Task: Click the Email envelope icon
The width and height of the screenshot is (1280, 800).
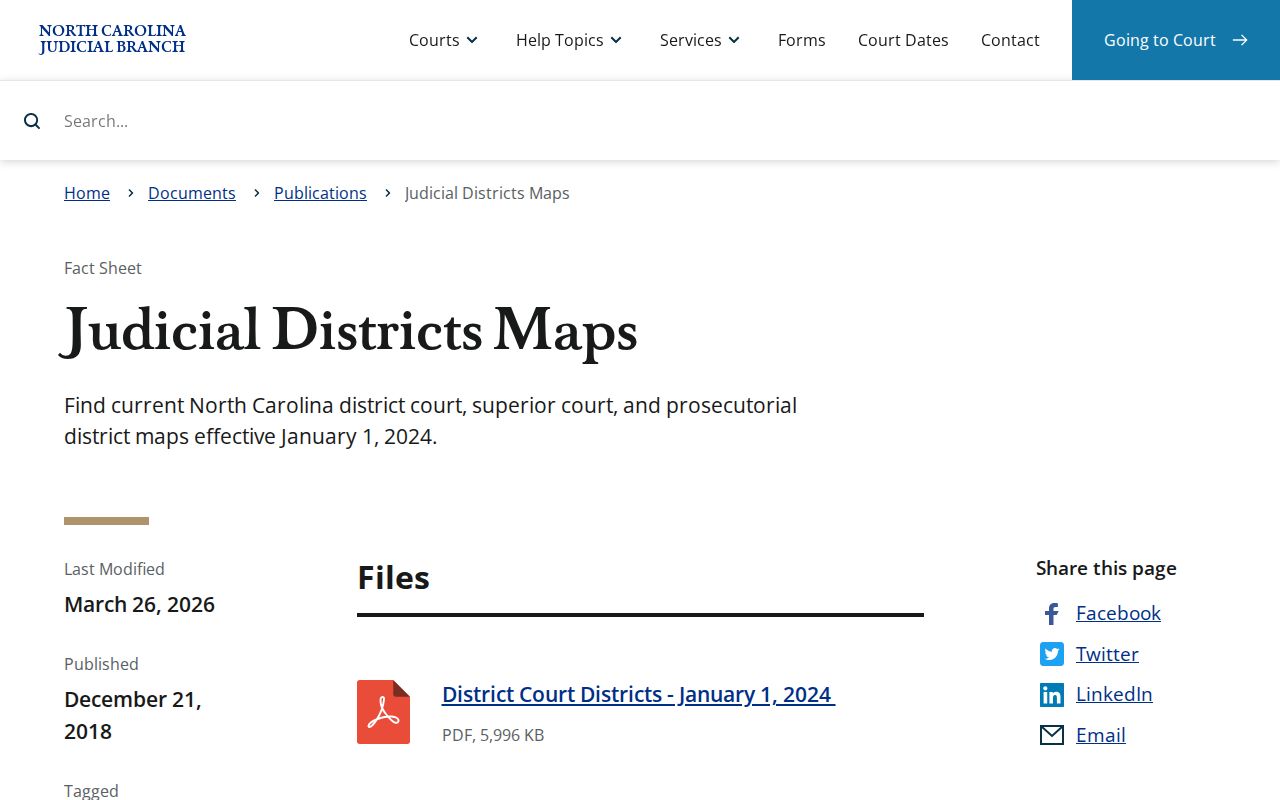Action: click(x=1051, y=736)
